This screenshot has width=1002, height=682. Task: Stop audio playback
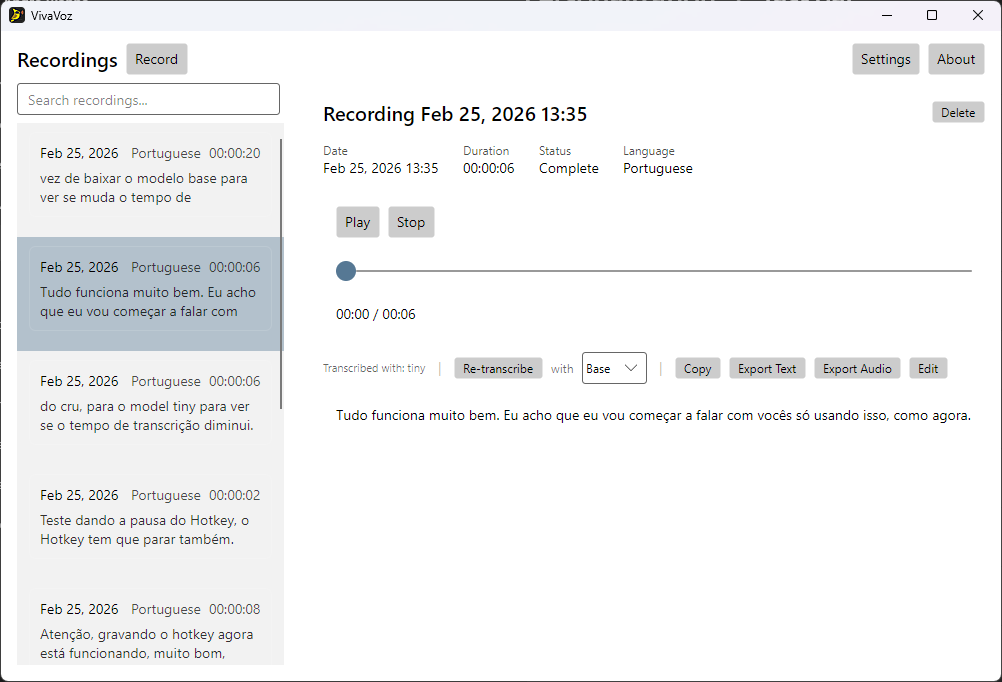(411, 221)
